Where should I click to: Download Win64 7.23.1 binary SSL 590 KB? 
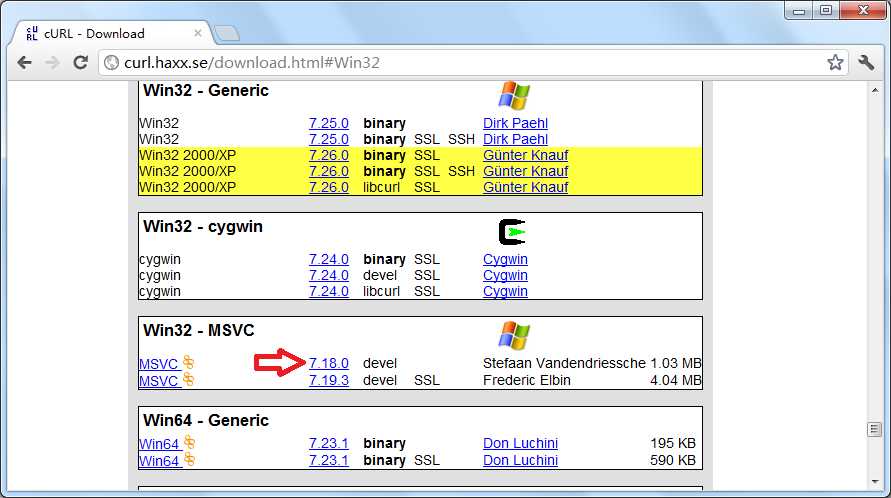click(x=328, y=460)
